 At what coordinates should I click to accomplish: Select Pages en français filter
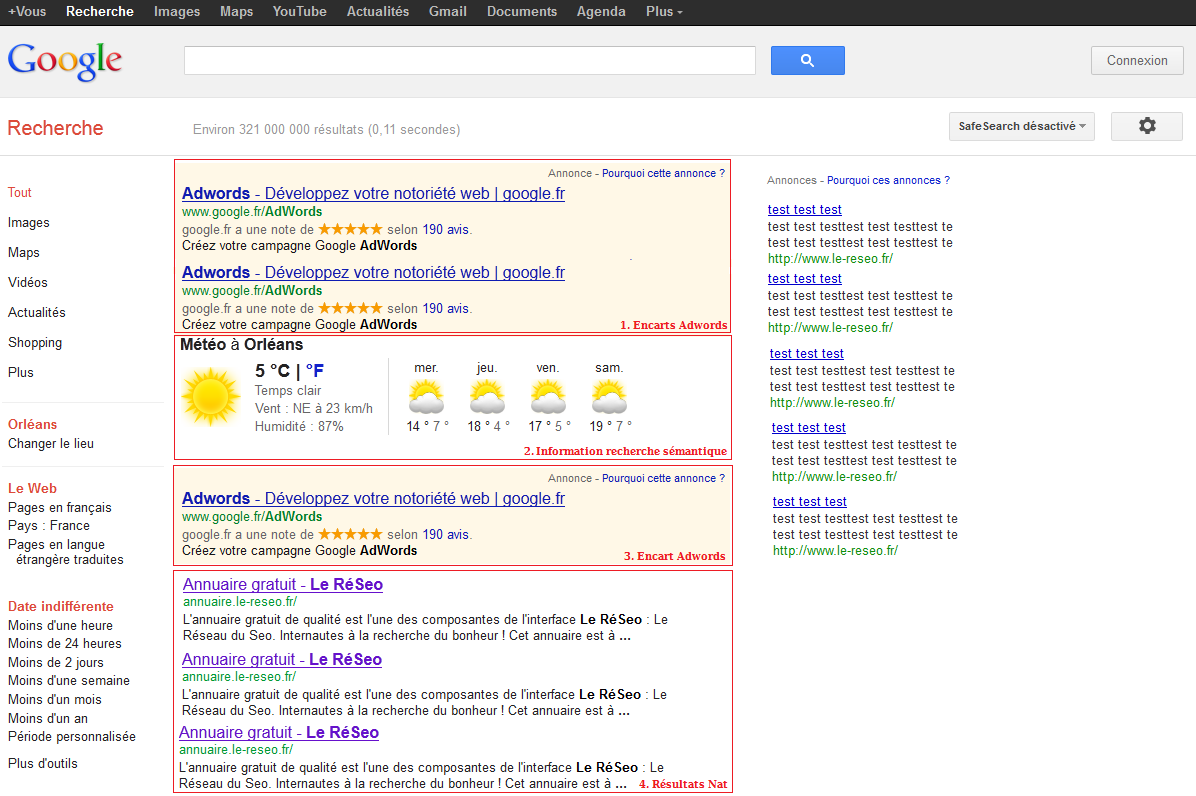59,508
